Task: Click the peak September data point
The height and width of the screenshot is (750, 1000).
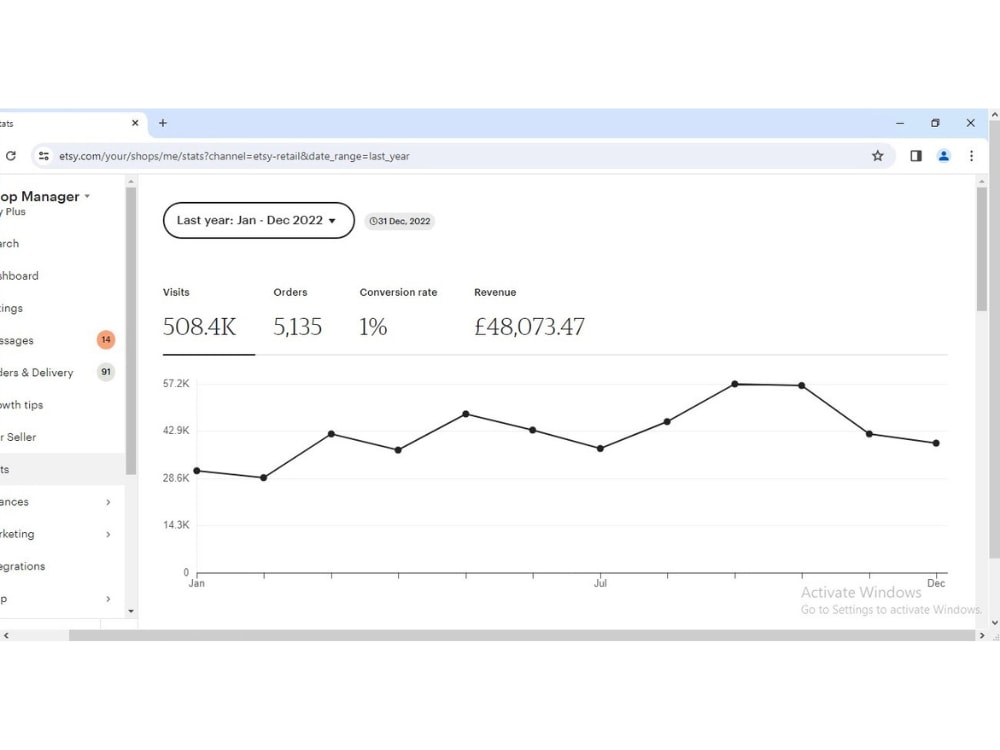Action: point(735,384)
